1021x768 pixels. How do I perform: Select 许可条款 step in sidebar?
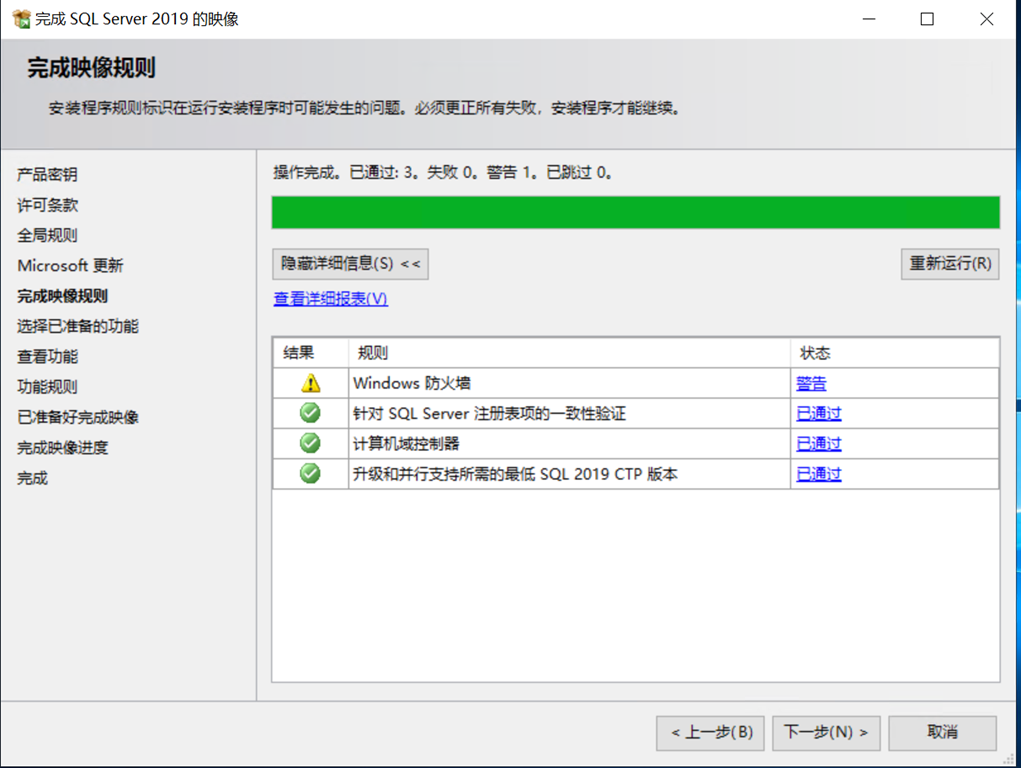click(47, 205)
